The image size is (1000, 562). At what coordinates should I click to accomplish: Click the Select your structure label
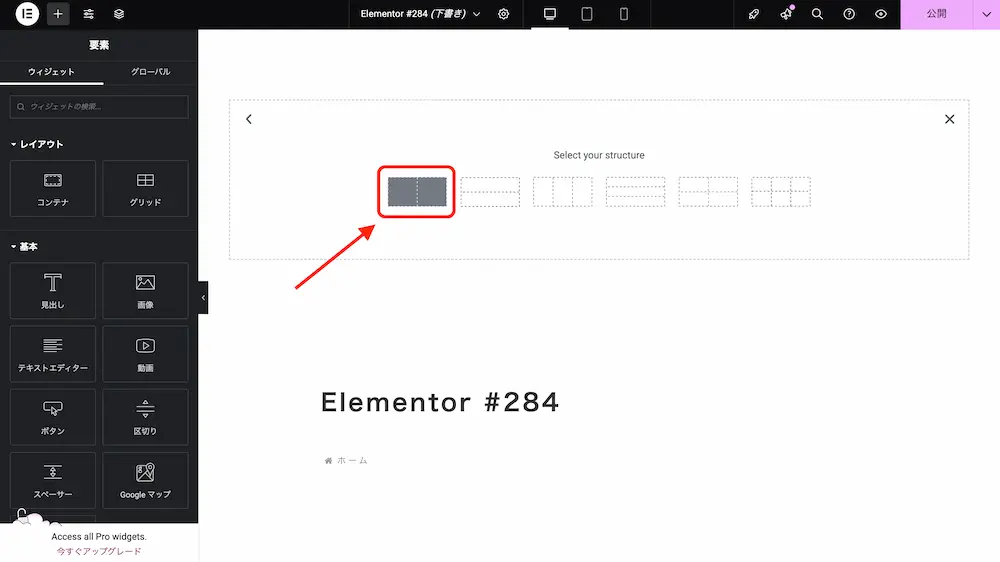coord(599,155)
